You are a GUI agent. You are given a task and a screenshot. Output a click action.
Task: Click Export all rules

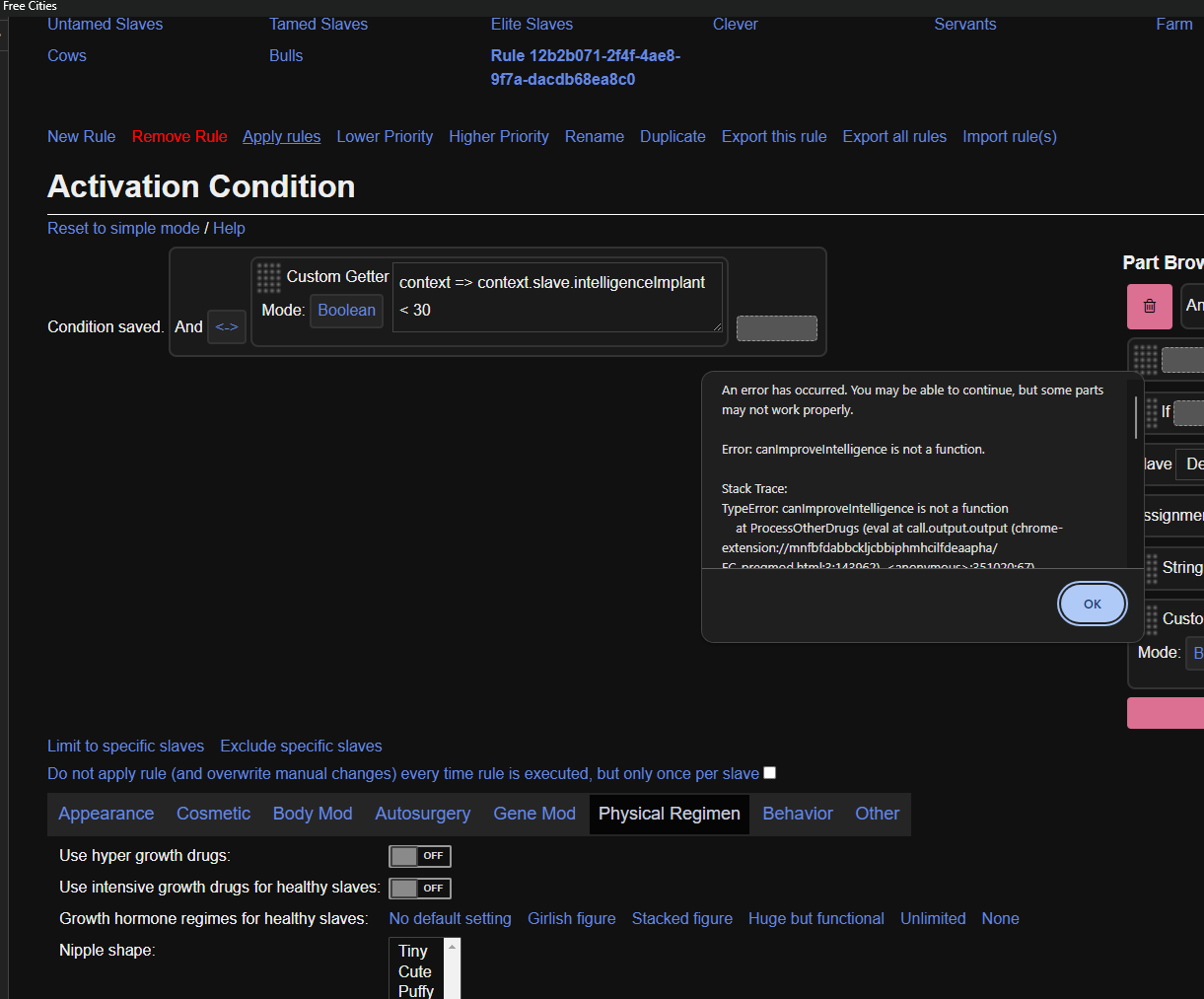click(893, 137)
